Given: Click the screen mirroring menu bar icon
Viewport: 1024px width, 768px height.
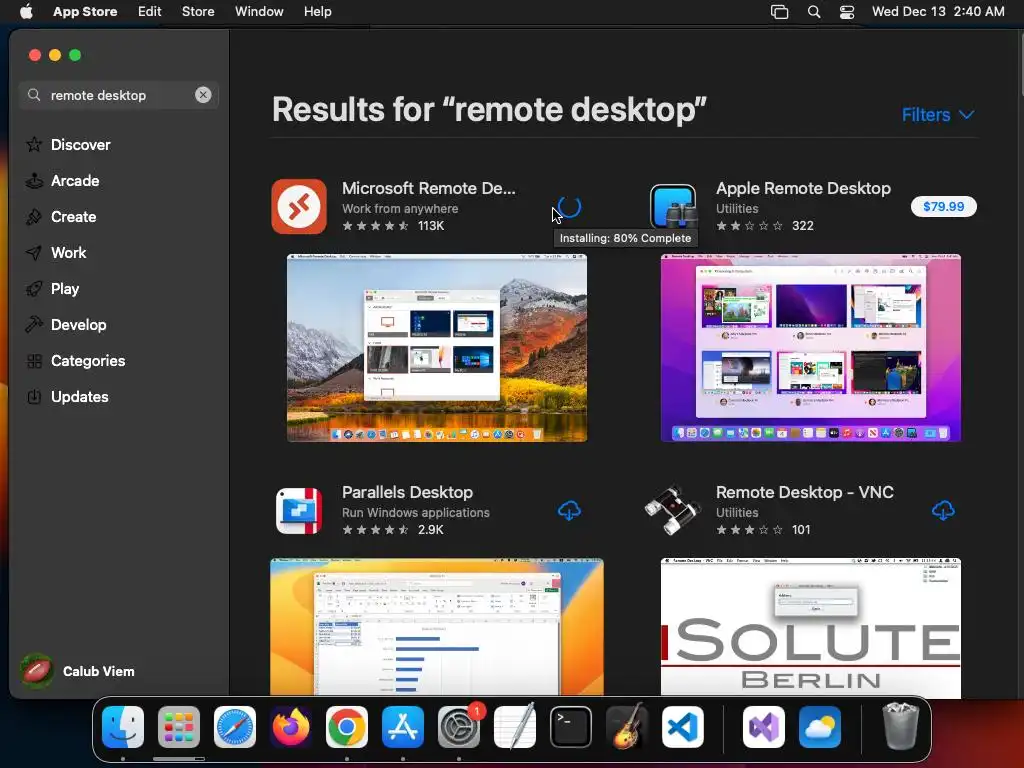Looking at the screenshot, I should (x=779, y=12).
